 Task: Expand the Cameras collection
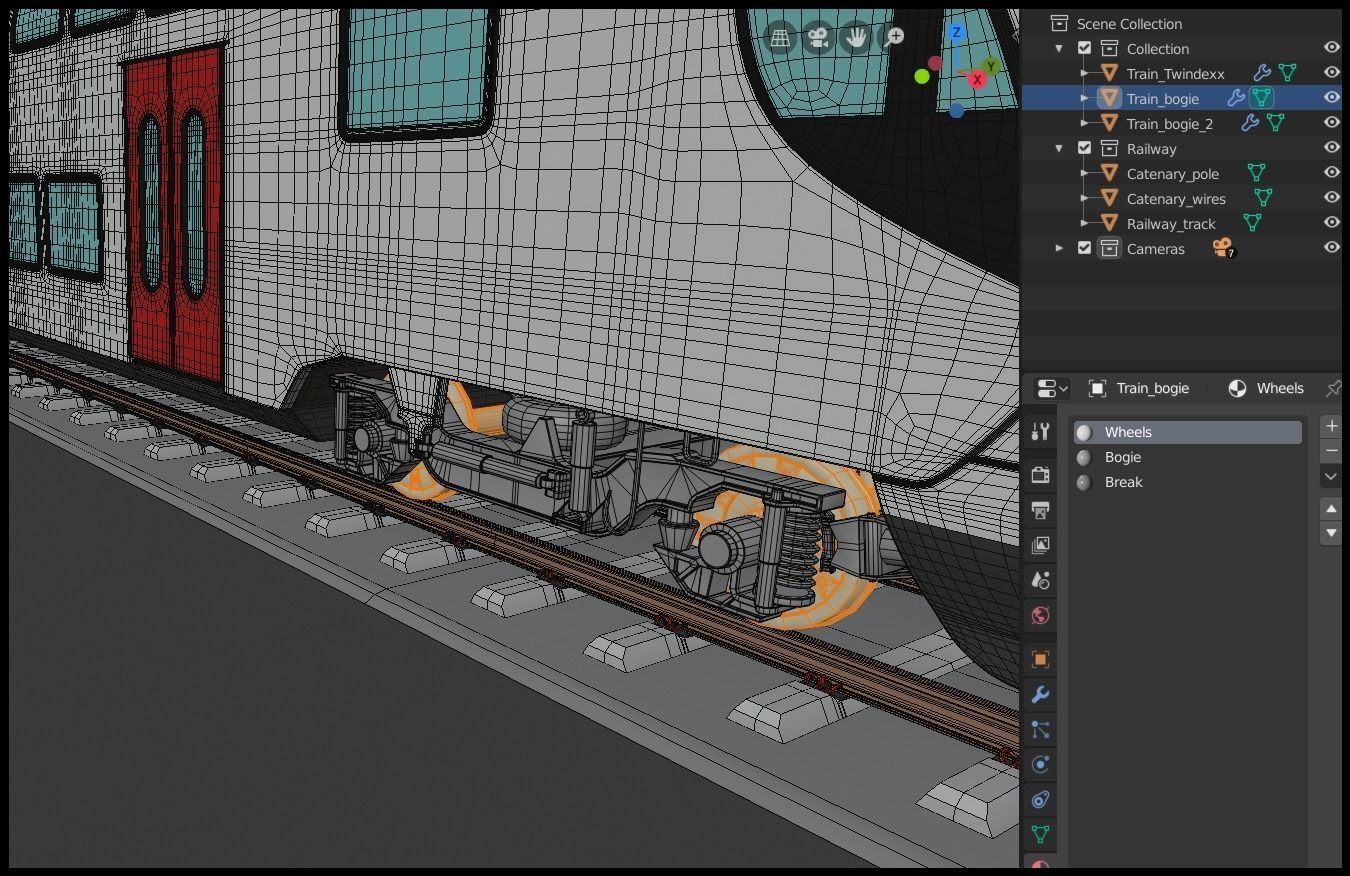pyautogui.click(x=1059, y=248)
